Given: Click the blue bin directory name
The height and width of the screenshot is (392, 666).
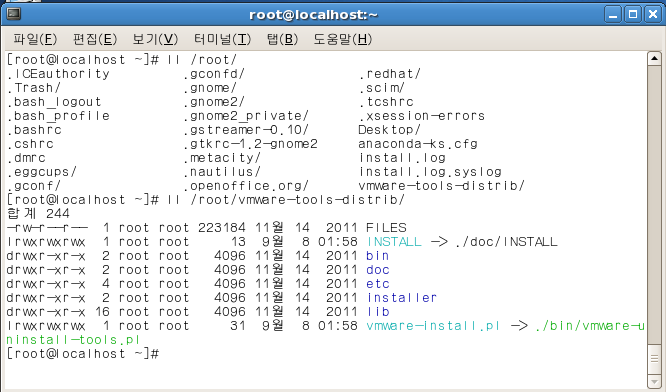Looking at the screenshot, I should [x=378, y=256].
